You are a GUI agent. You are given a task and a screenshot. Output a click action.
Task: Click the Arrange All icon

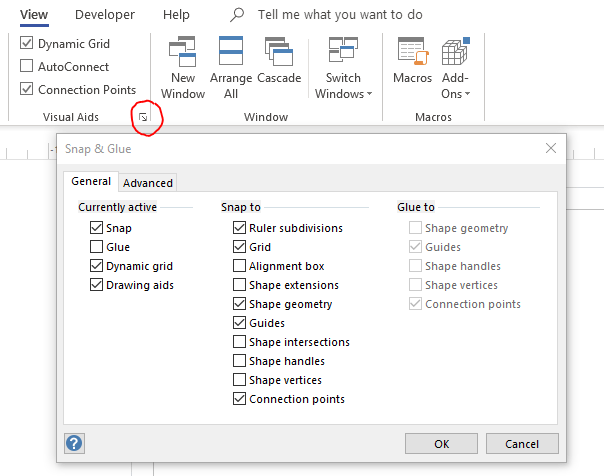pos(231,52)
